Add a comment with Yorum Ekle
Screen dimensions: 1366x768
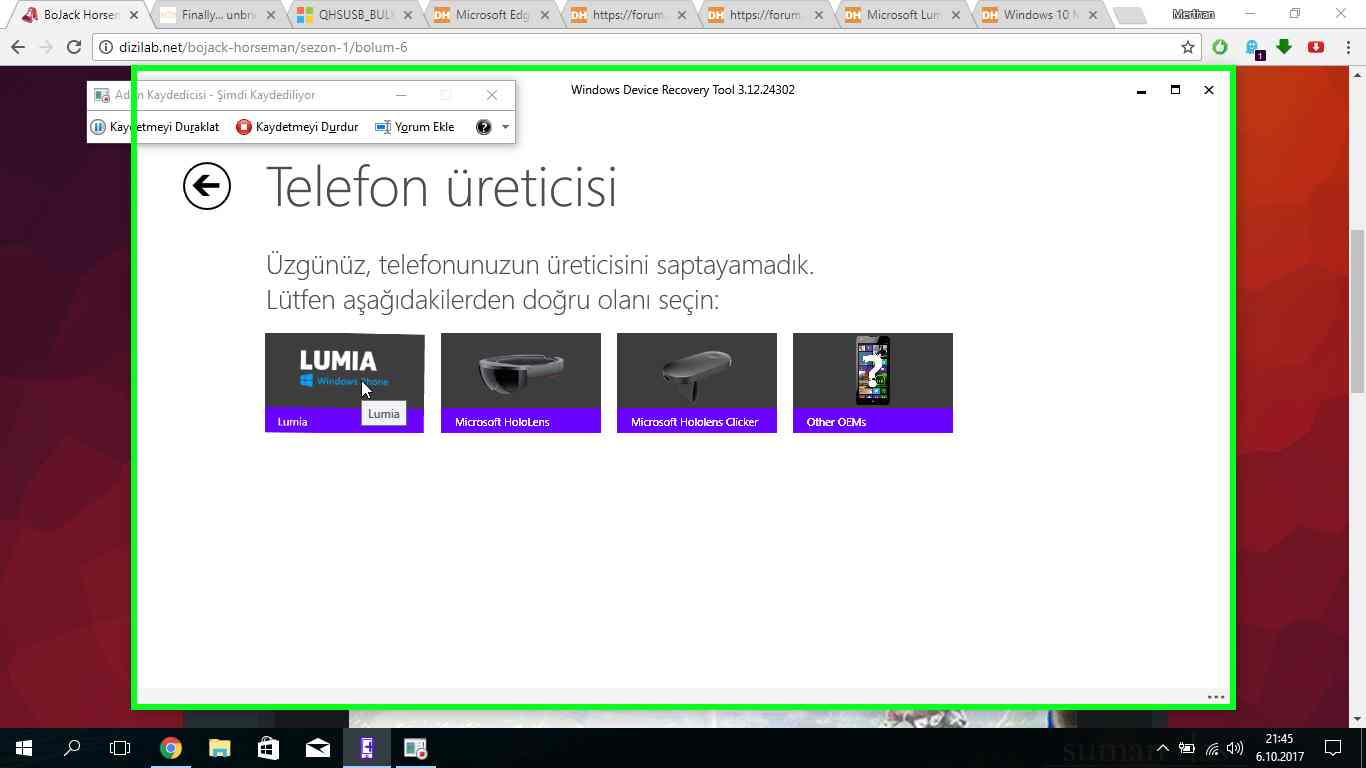point(415,127)
